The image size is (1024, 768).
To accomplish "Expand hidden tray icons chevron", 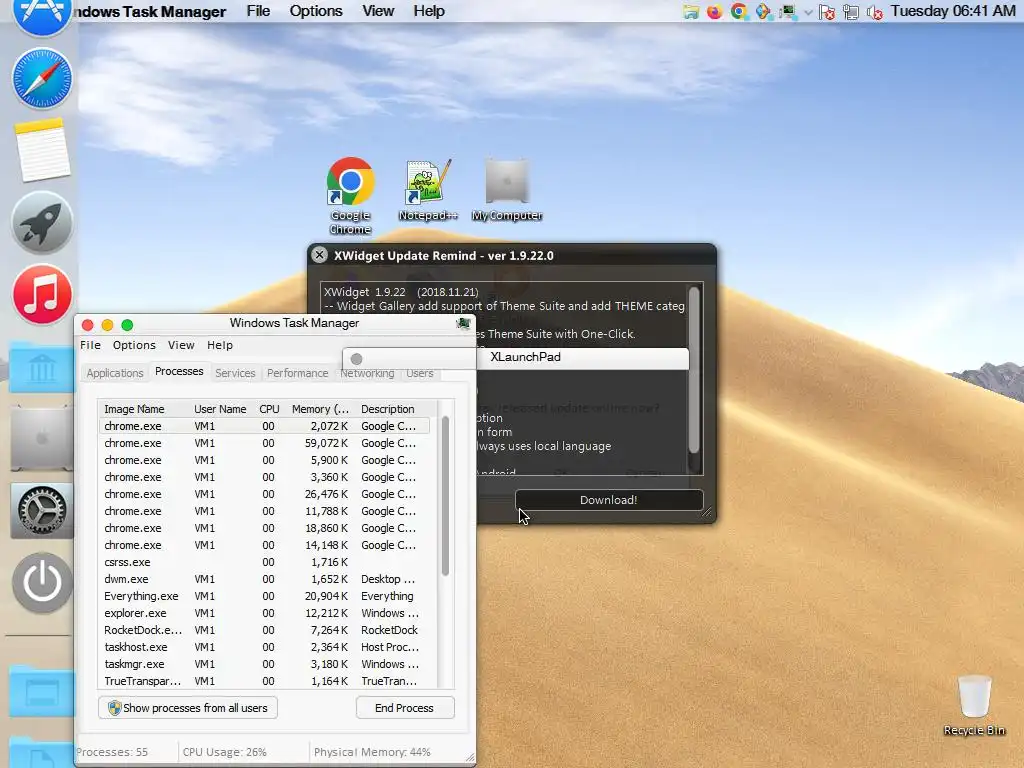I will (x=808, y=12).
